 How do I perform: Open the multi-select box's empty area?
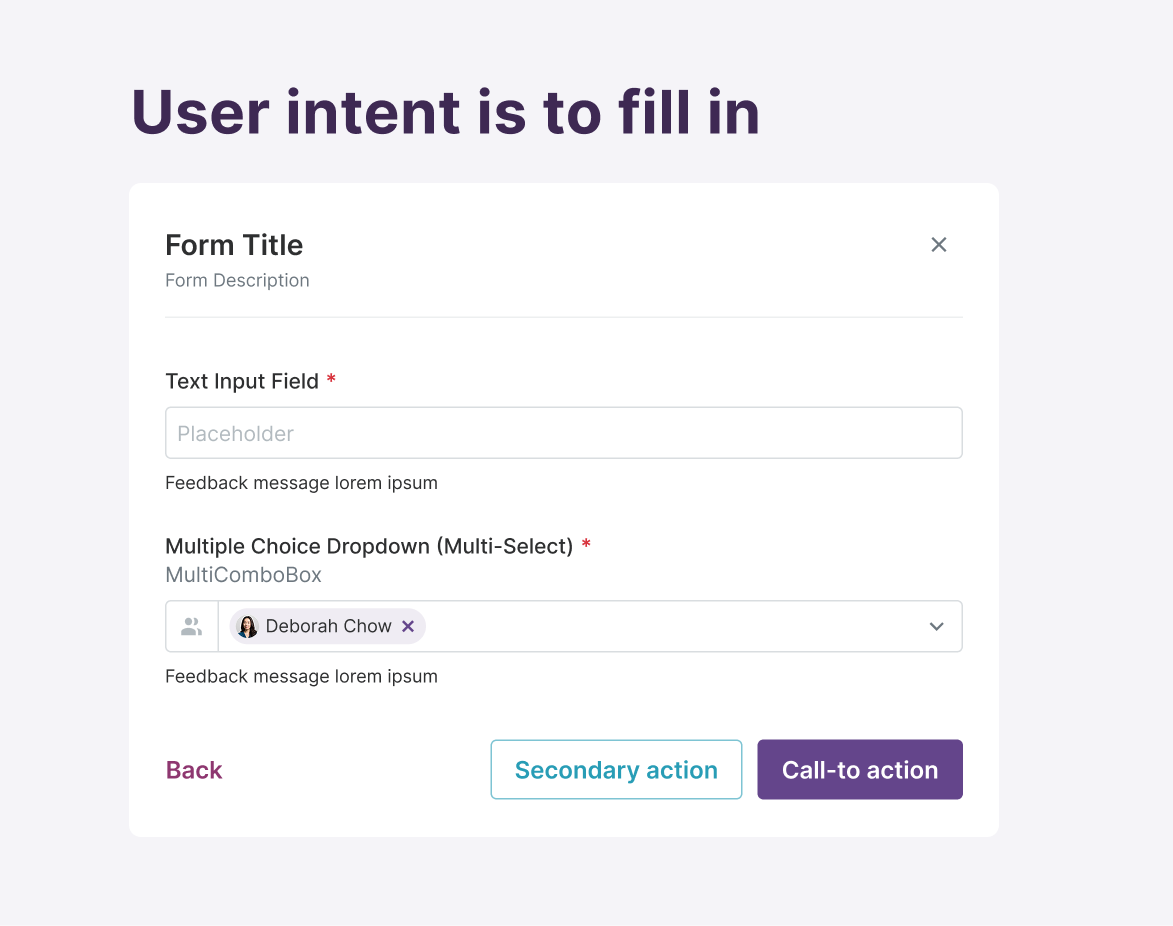click(x=673, y=626)
